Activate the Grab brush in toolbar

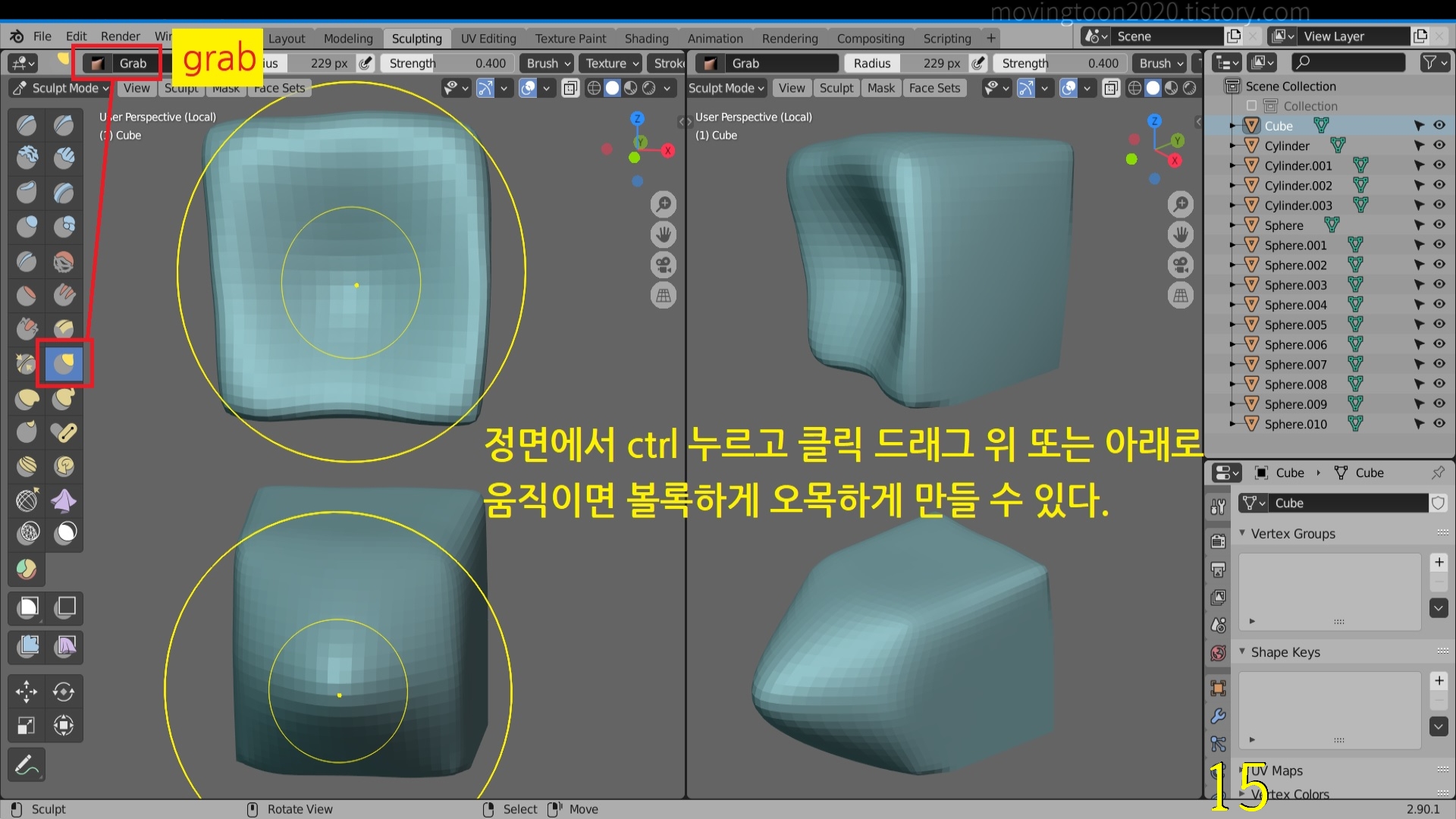(x=64, y=364)
